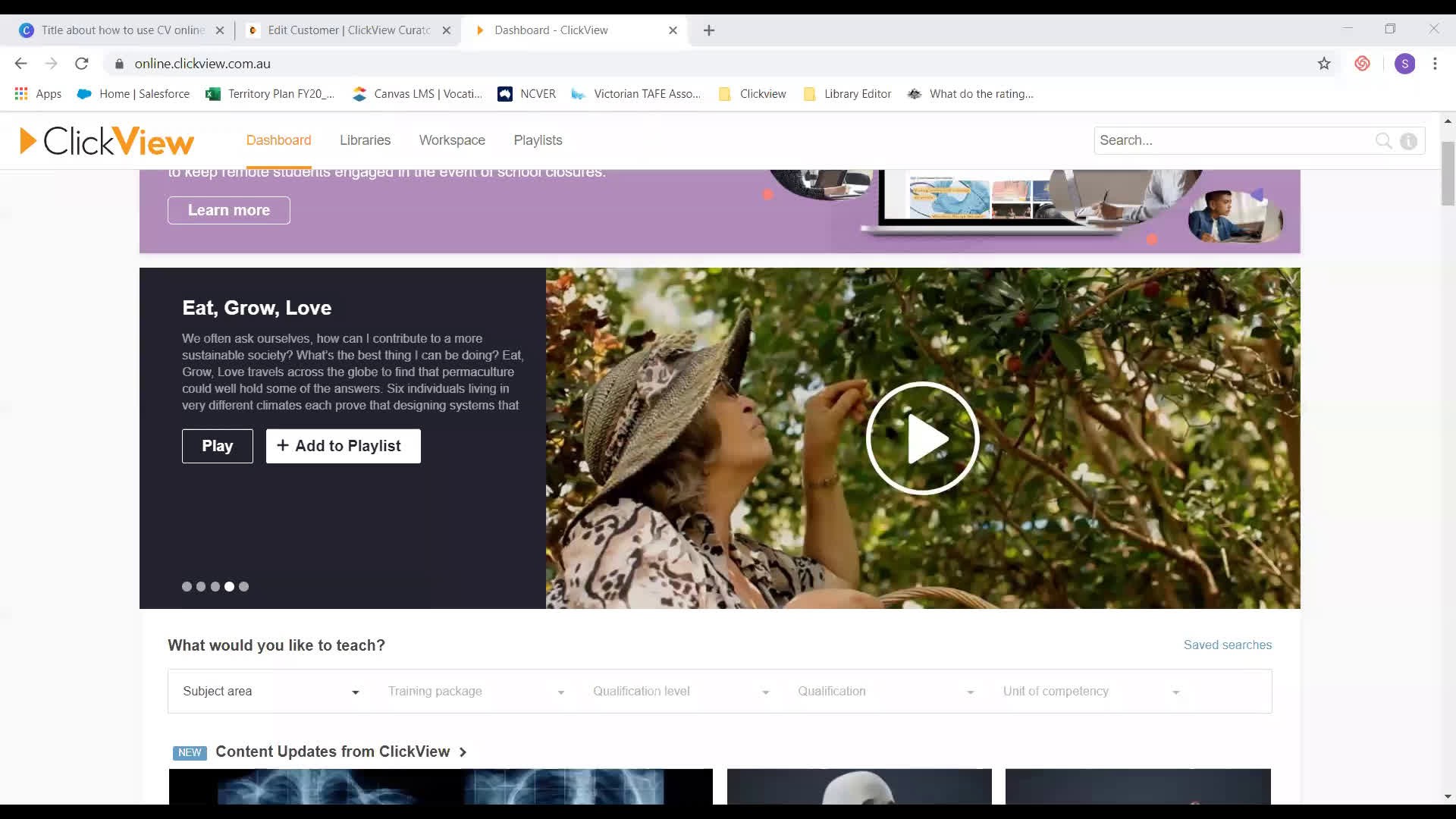Click the search info icon
1456x819 pixels.
coord(1408,141)
